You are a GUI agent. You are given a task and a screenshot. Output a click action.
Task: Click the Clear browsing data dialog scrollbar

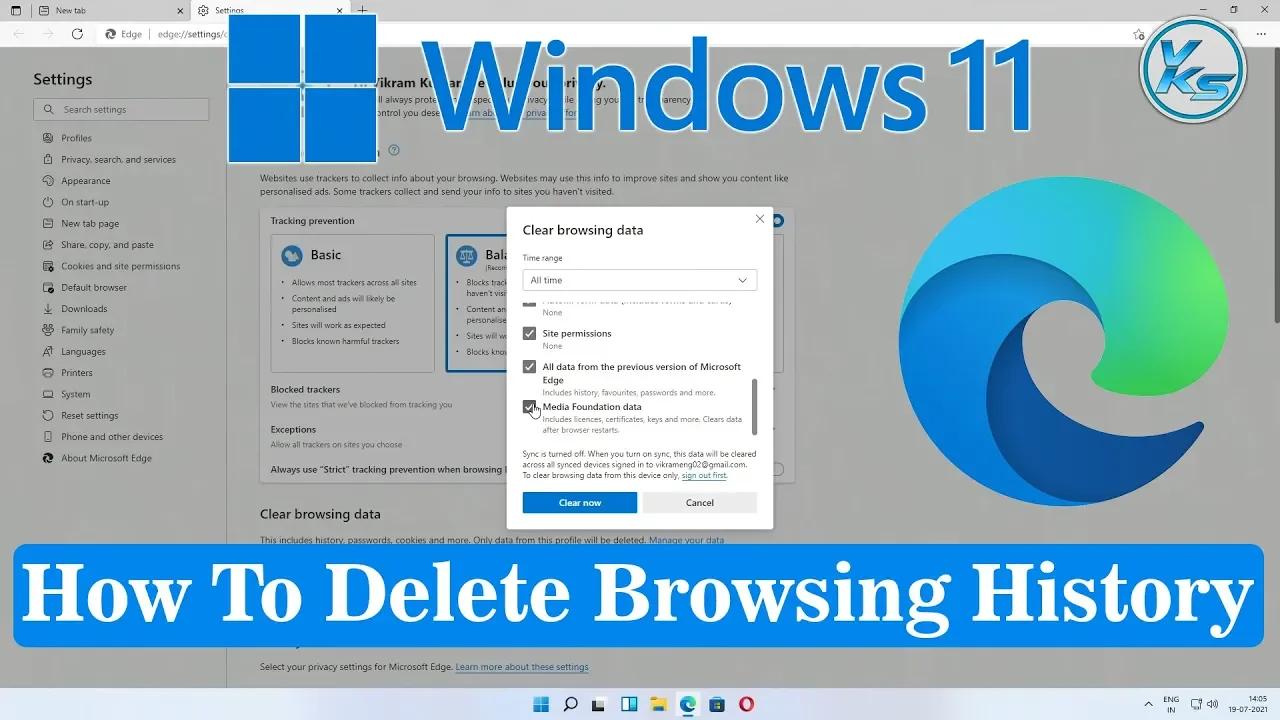tap(755, 406)
